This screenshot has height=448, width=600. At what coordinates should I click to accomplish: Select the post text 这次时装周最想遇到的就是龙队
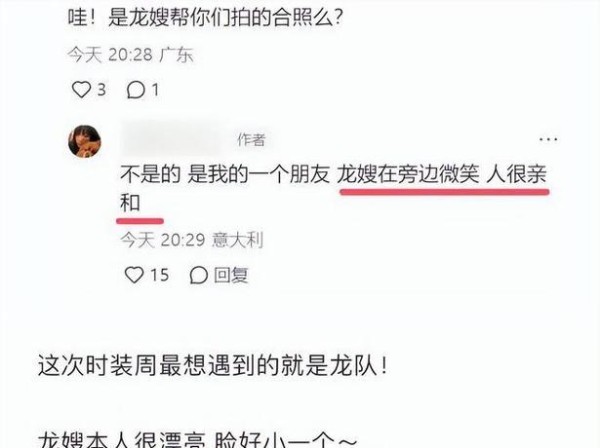213,366
